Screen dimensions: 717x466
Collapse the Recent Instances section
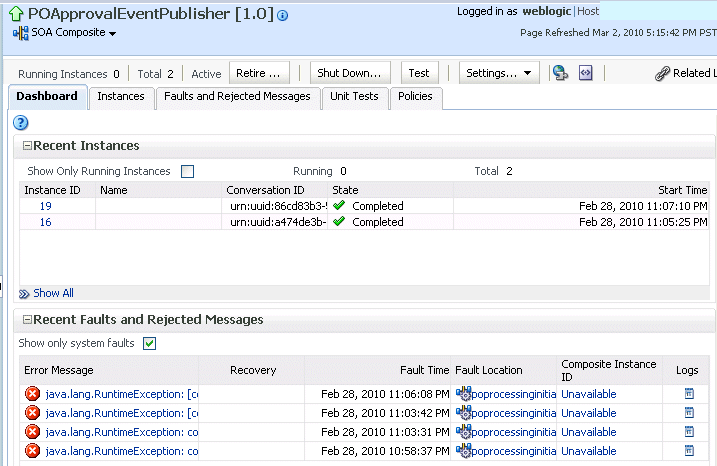point(27,146)
